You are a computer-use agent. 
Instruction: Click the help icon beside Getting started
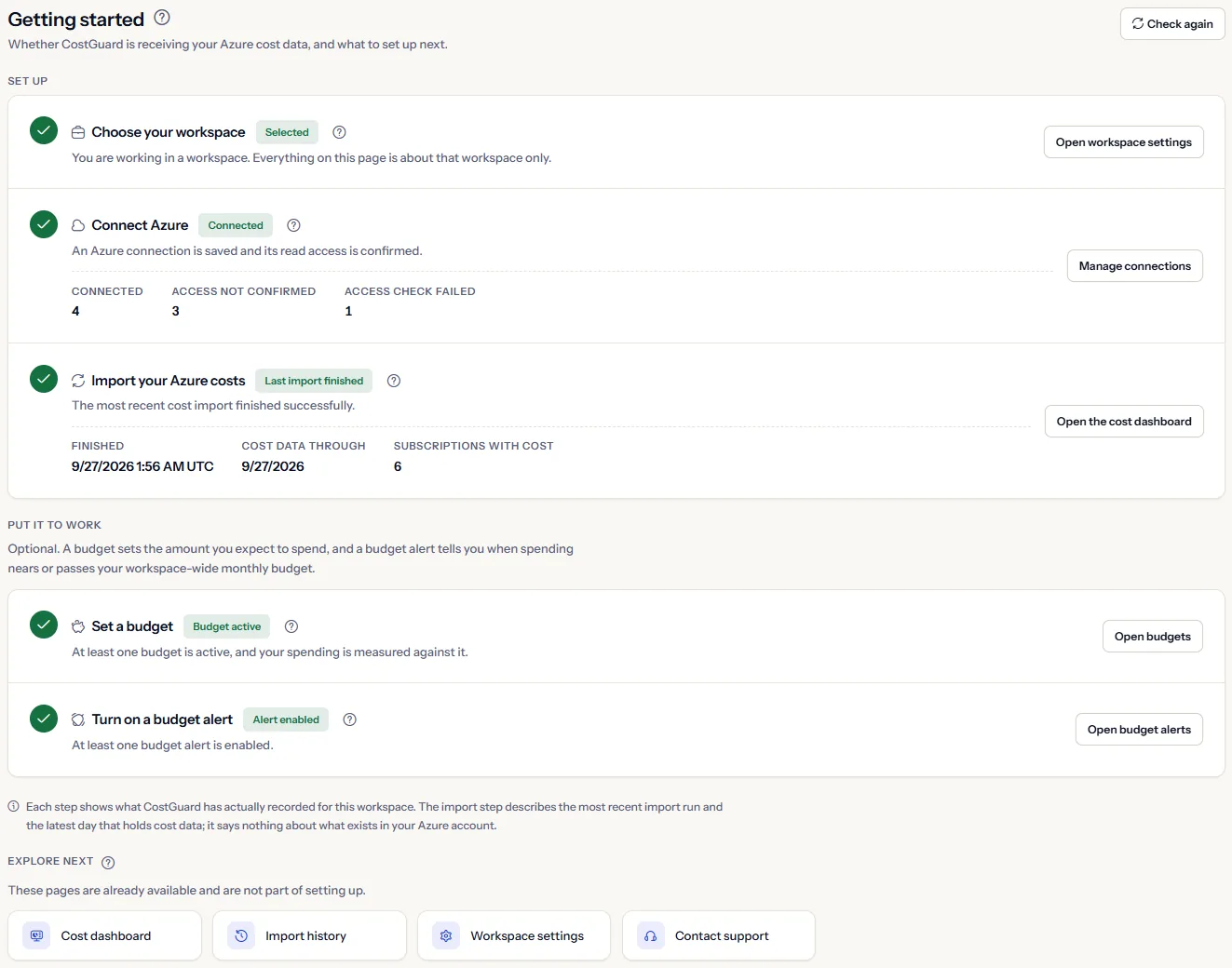pos(162,17)
